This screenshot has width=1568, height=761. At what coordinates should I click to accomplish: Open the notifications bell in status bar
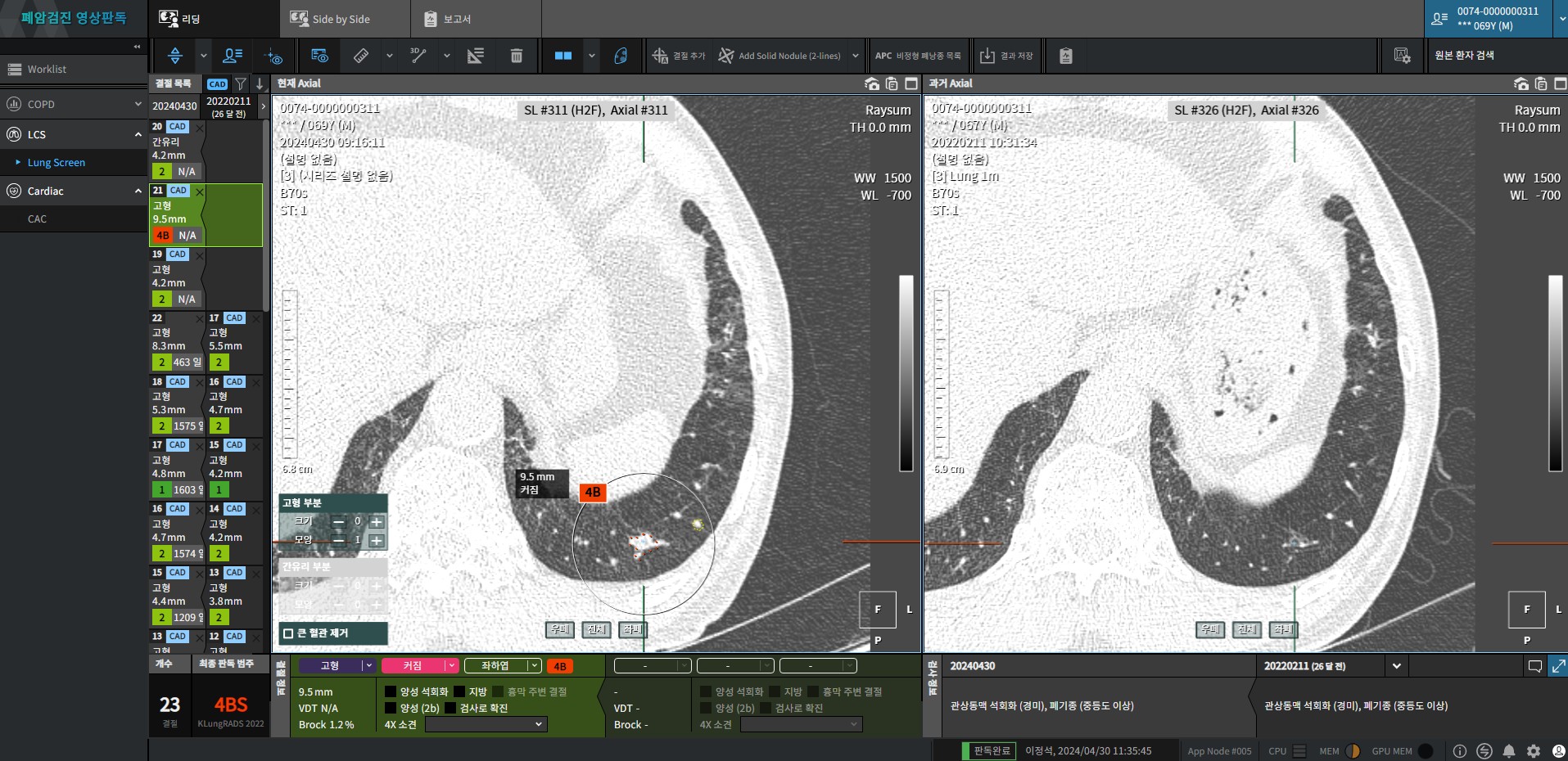[x=1509, y=751]
